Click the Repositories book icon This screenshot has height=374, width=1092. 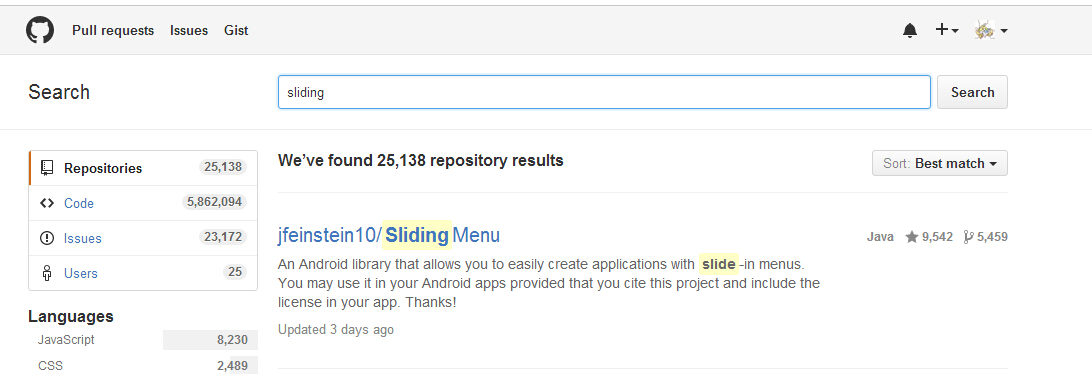tap(47, 168)
